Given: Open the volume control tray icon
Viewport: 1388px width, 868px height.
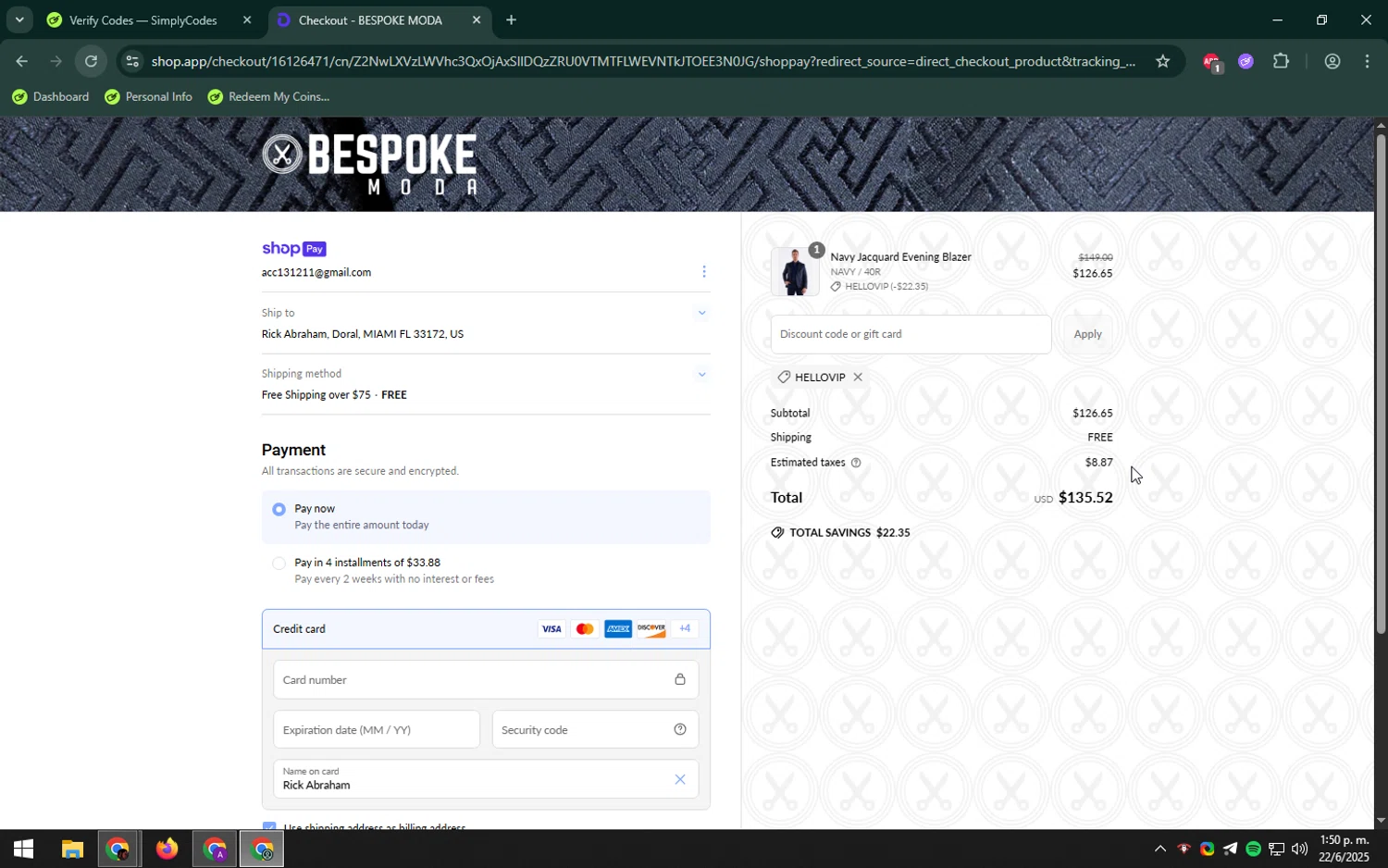Looking at the screenshot, I should tap(1299, 849).
